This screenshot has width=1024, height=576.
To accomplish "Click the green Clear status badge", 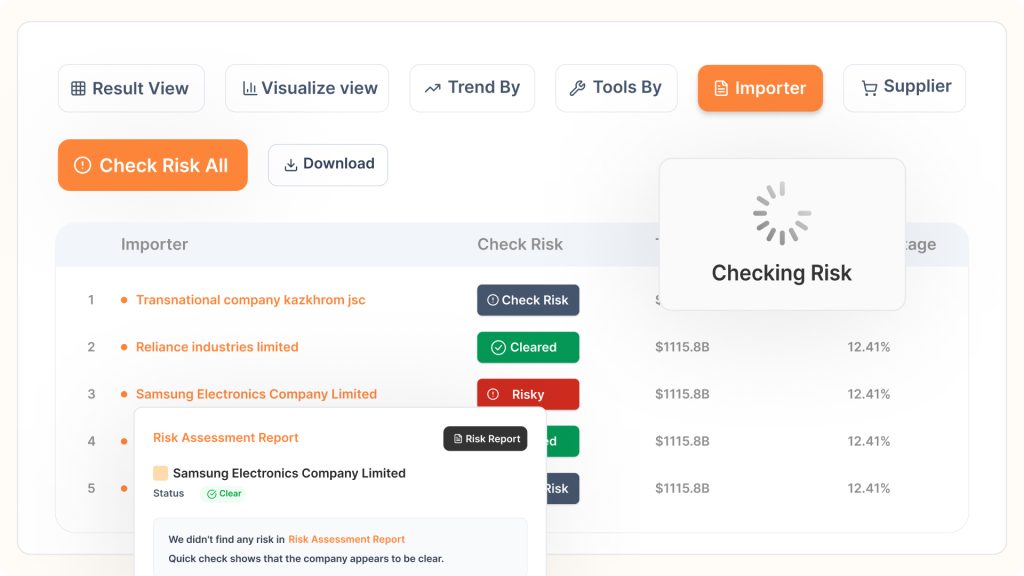I will coord(224,494).
